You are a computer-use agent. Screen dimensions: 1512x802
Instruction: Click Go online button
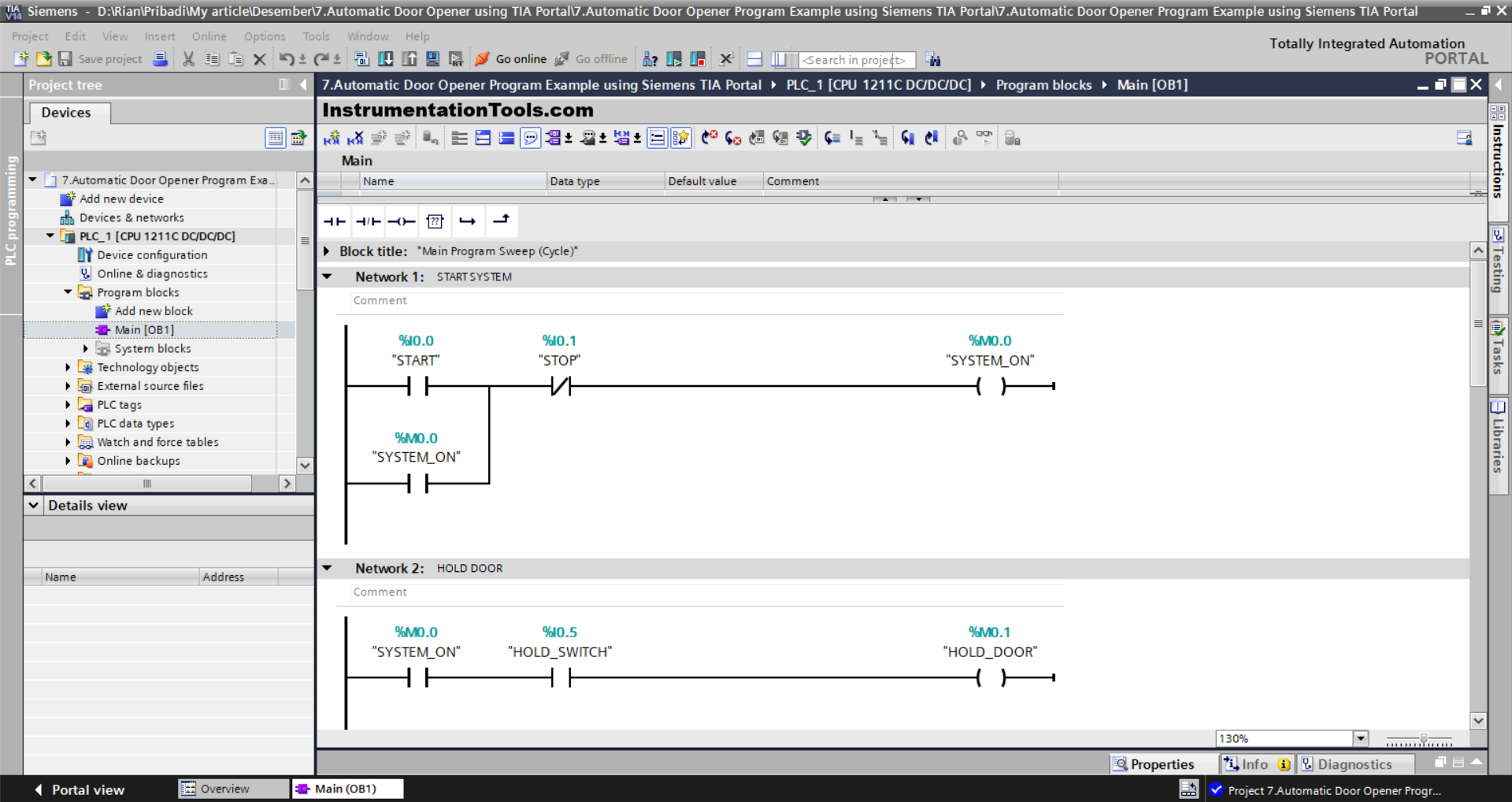click(511, 59)
